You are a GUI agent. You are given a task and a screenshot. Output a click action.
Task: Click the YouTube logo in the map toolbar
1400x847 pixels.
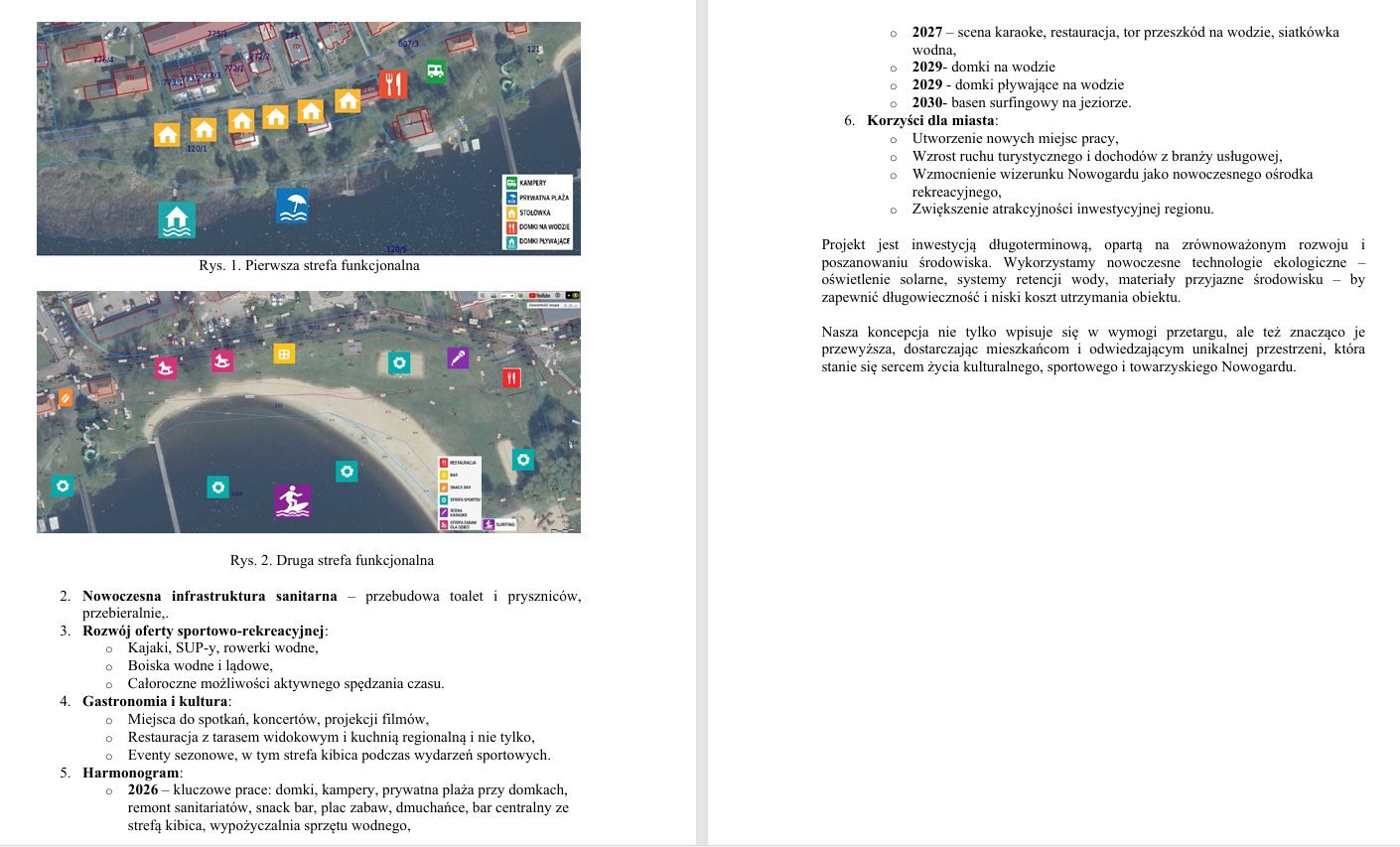click(539, 296)
